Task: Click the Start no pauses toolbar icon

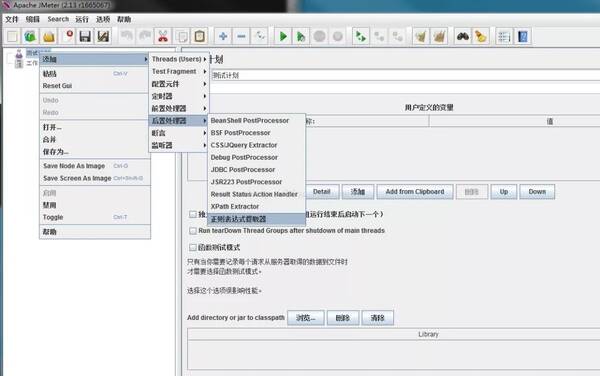Action: click(301, 36)
